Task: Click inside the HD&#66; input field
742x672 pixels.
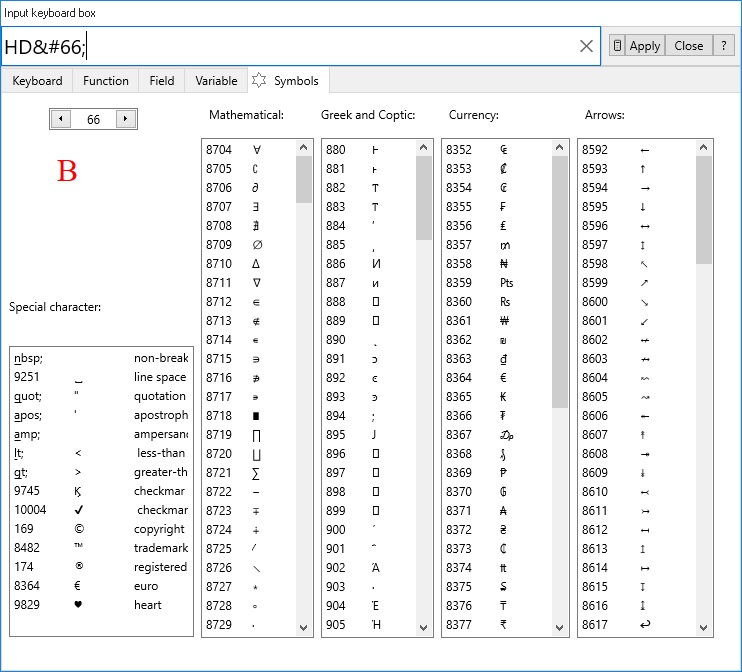Action: 300,46
